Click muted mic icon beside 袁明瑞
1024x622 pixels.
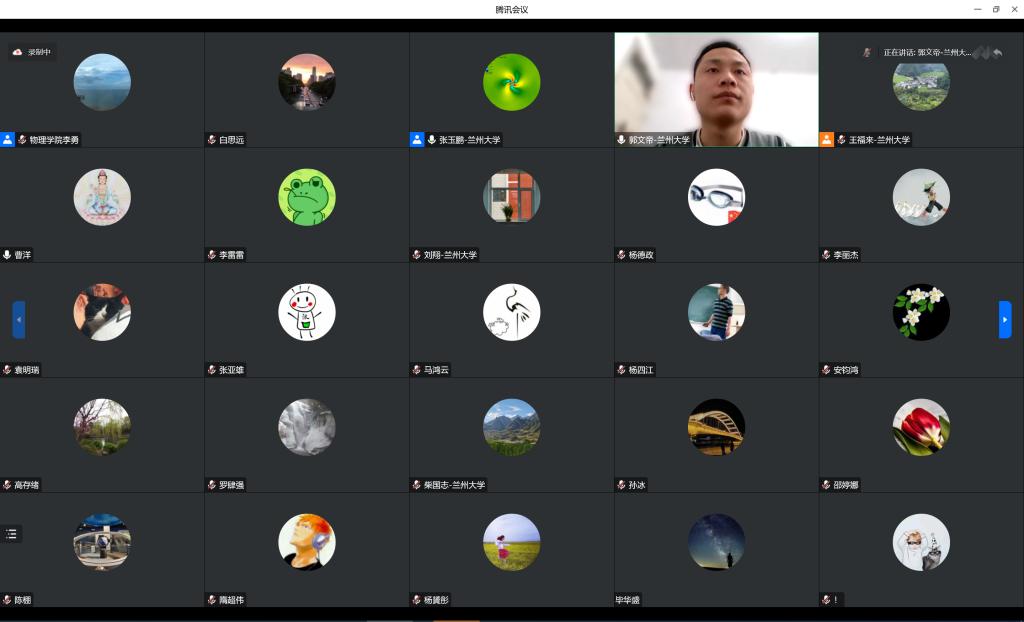7,370
